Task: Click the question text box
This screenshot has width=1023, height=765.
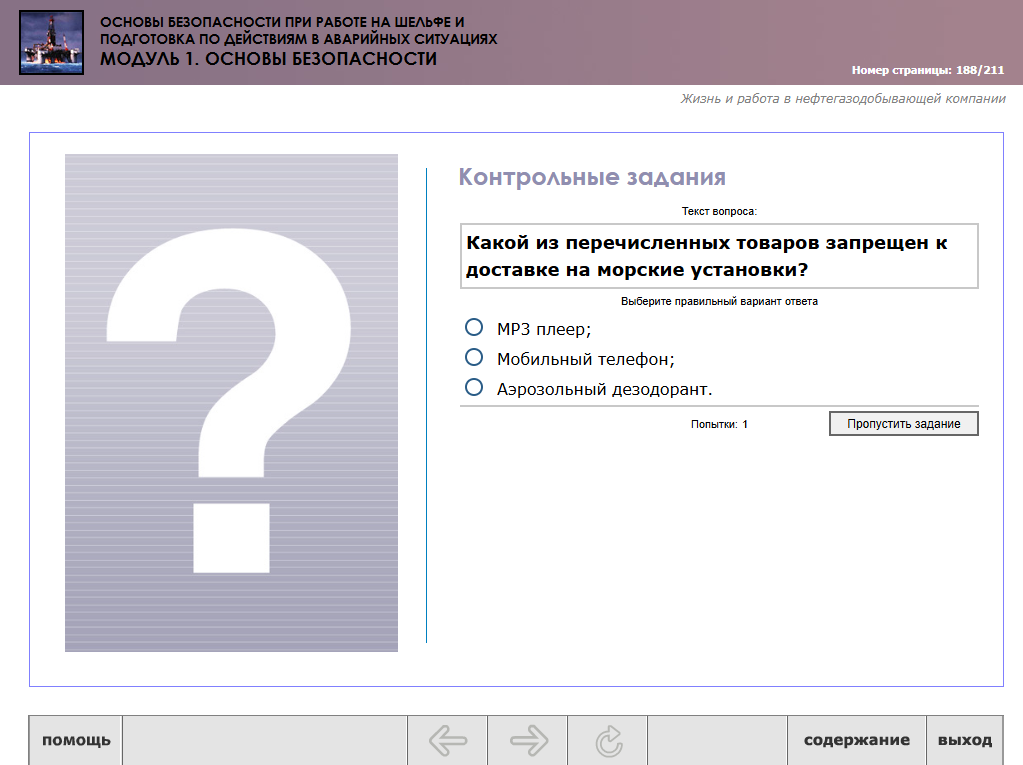Action: click(718, 256)
